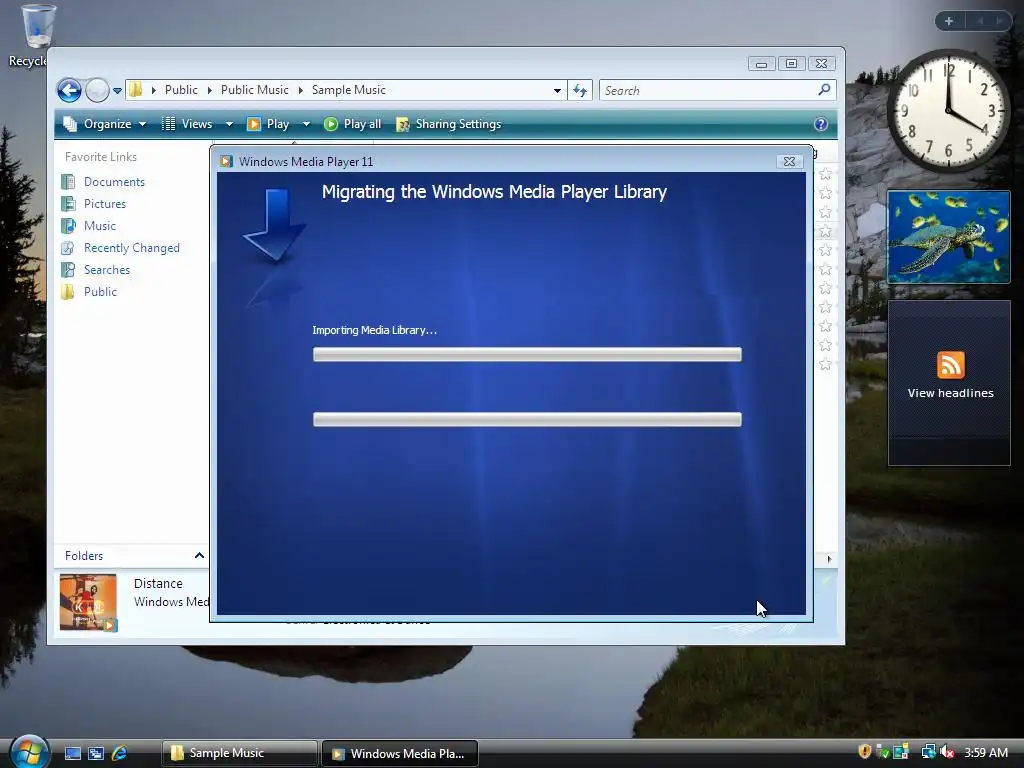
Task: Select Sample Music in the breadcrumb
Action: (x=348, y=90)
